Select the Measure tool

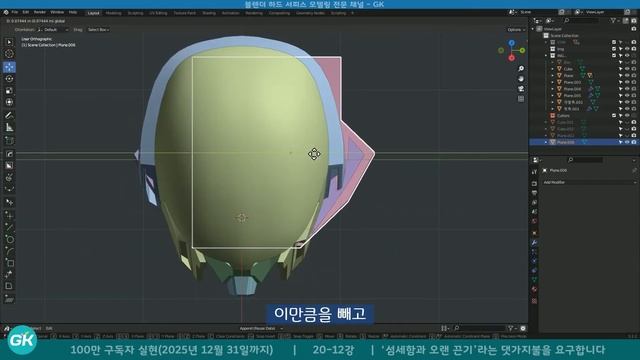pos(9,127)
